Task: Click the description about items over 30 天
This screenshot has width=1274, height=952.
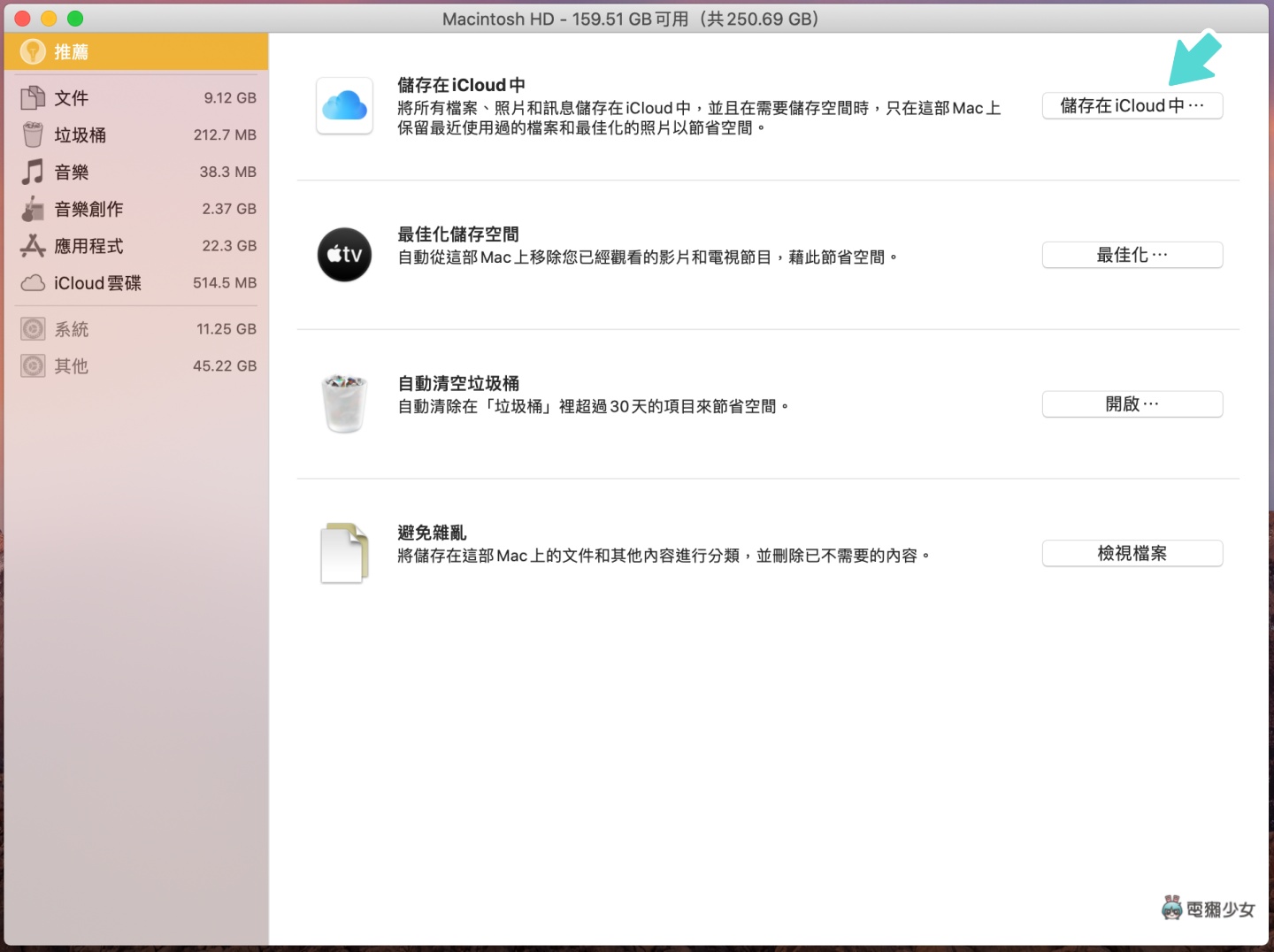Action: 593,407
